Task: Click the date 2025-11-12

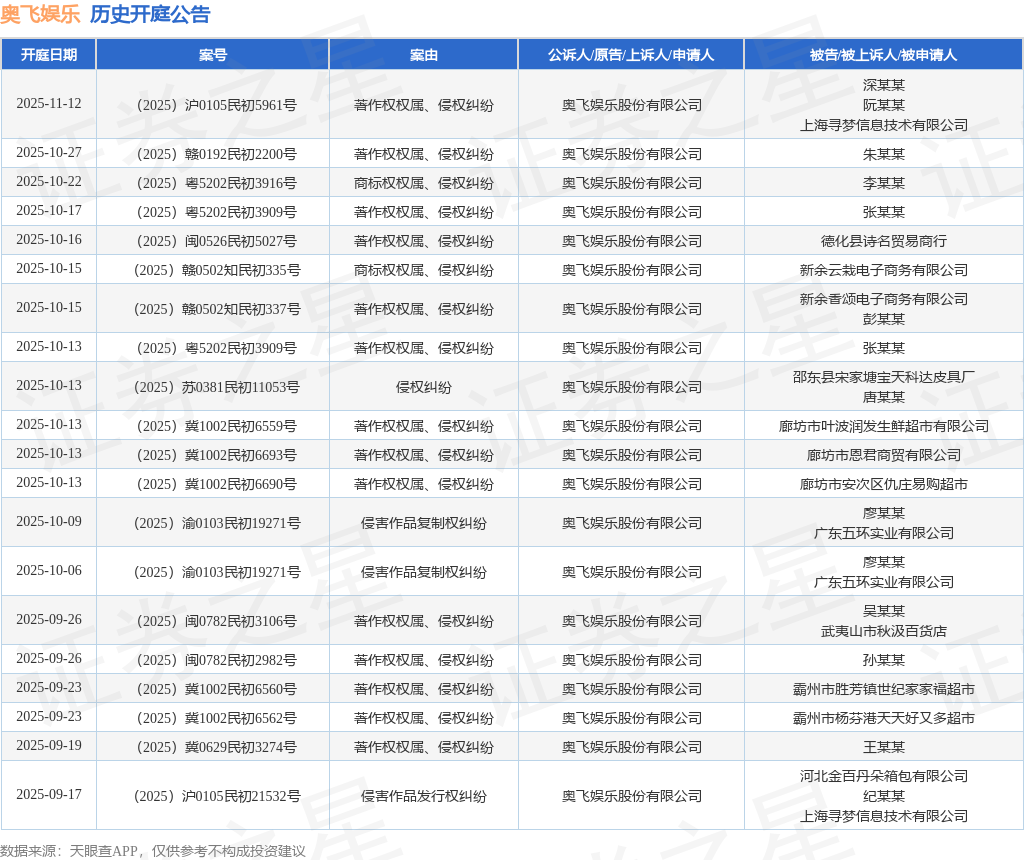Action: 49,104
